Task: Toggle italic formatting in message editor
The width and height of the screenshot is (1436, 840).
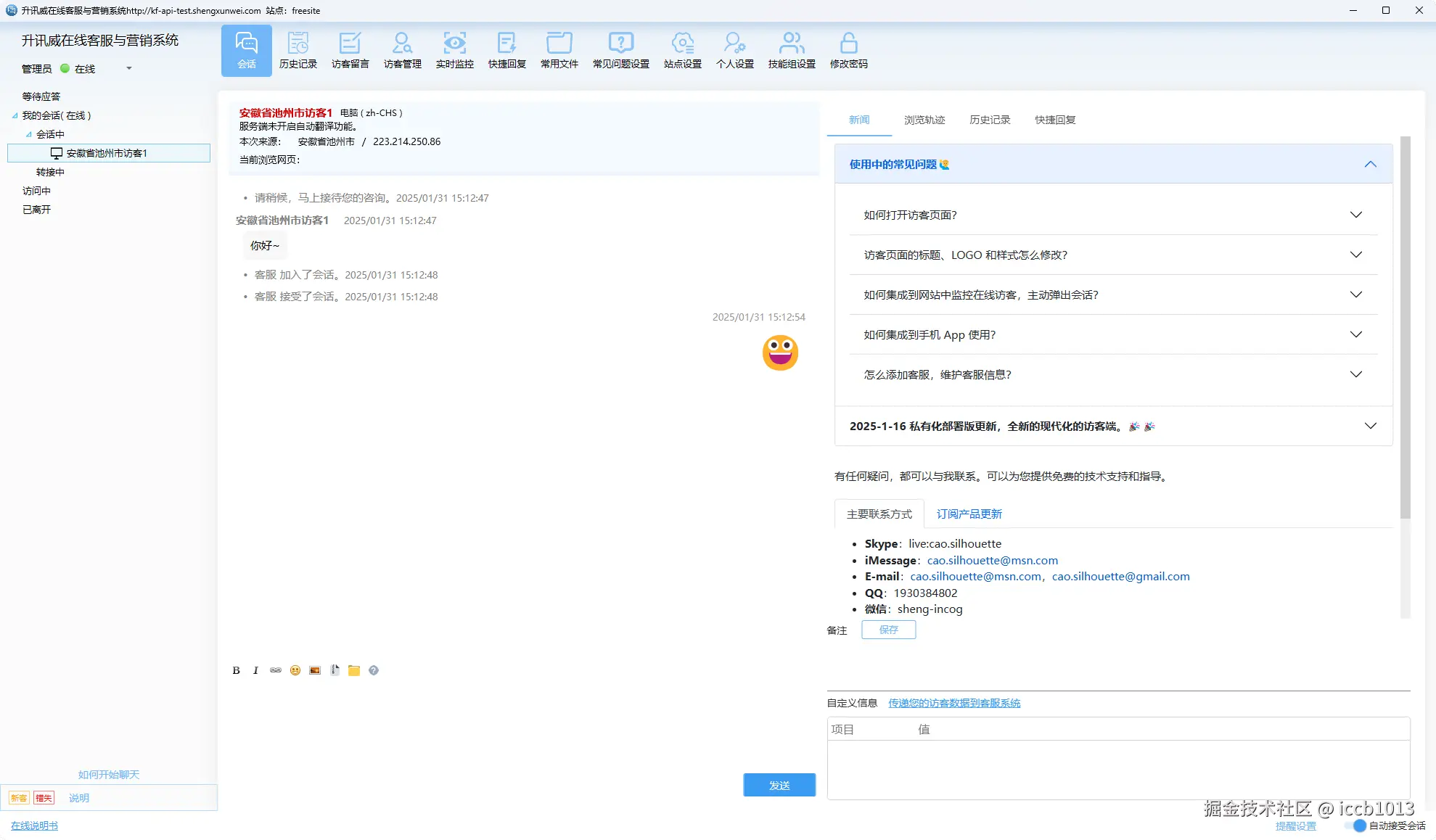Action: click(255, 670)
